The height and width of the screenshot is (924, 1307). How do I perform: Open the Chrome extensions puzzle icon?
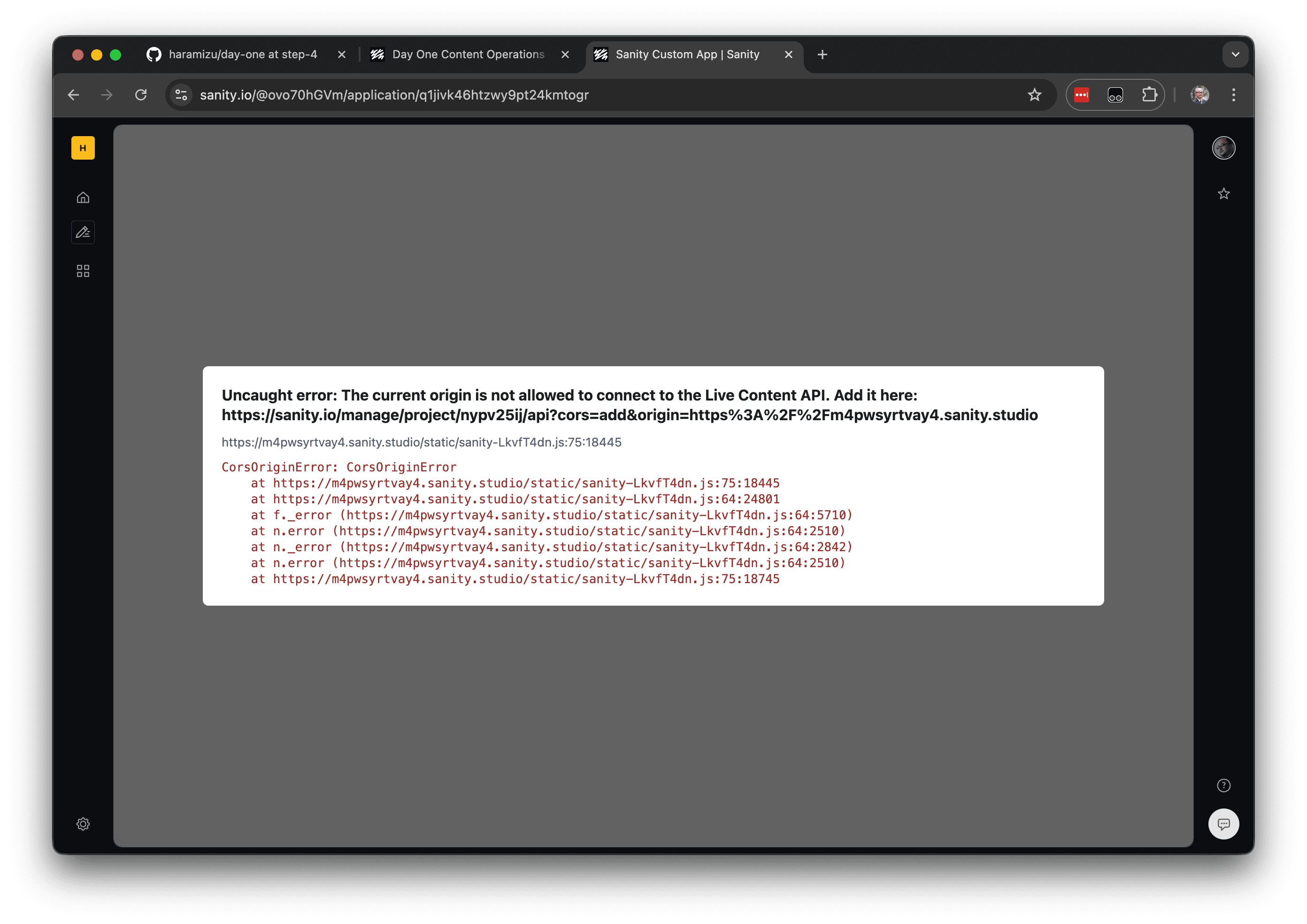coord(1149,95)
